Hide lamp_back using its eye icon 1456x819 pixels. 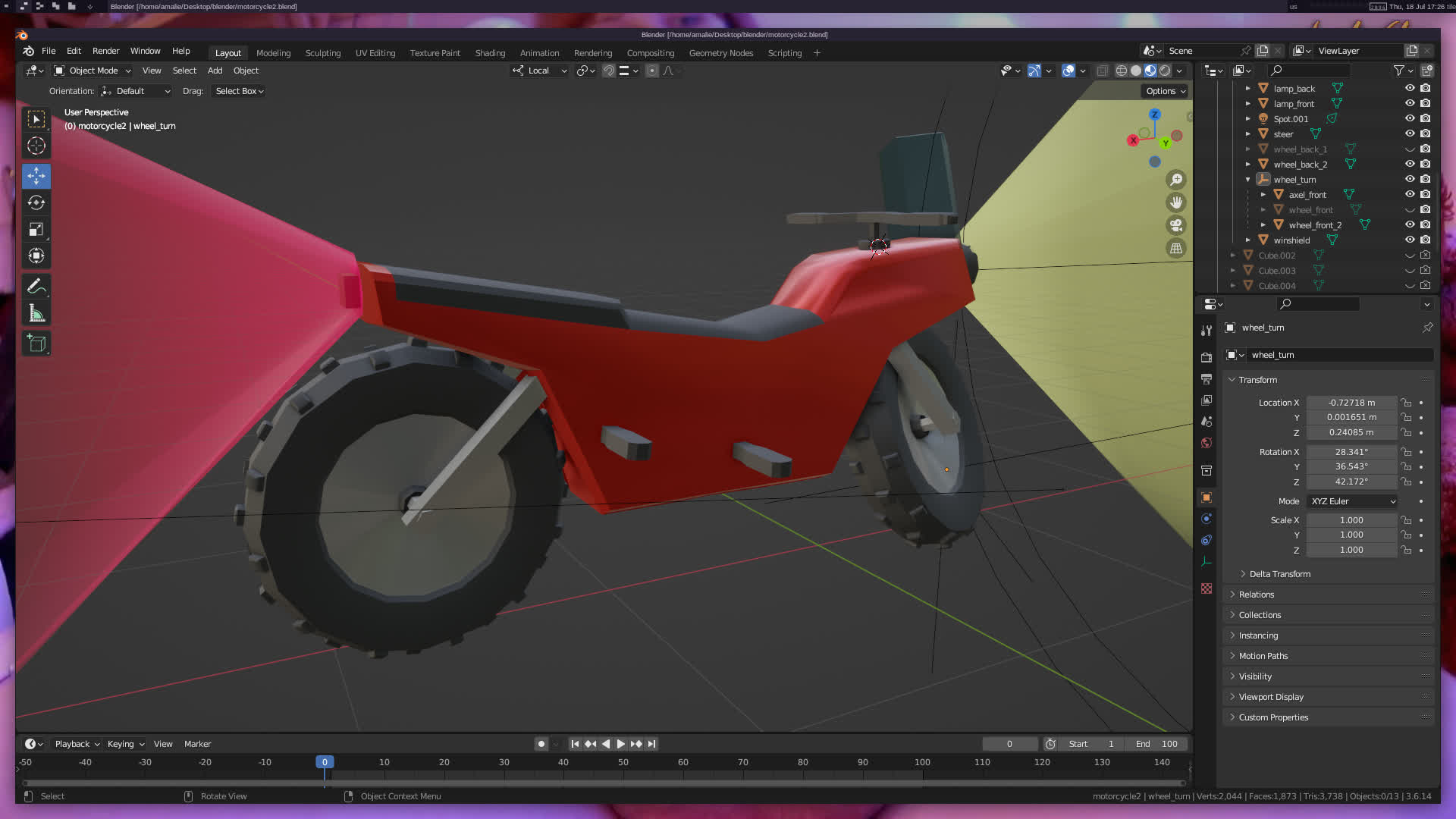(x=1410, y=88)
